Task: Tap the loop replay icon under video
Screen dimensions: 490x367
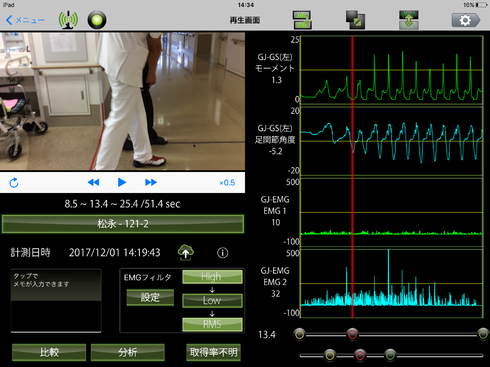Action: tap(14, 183)
